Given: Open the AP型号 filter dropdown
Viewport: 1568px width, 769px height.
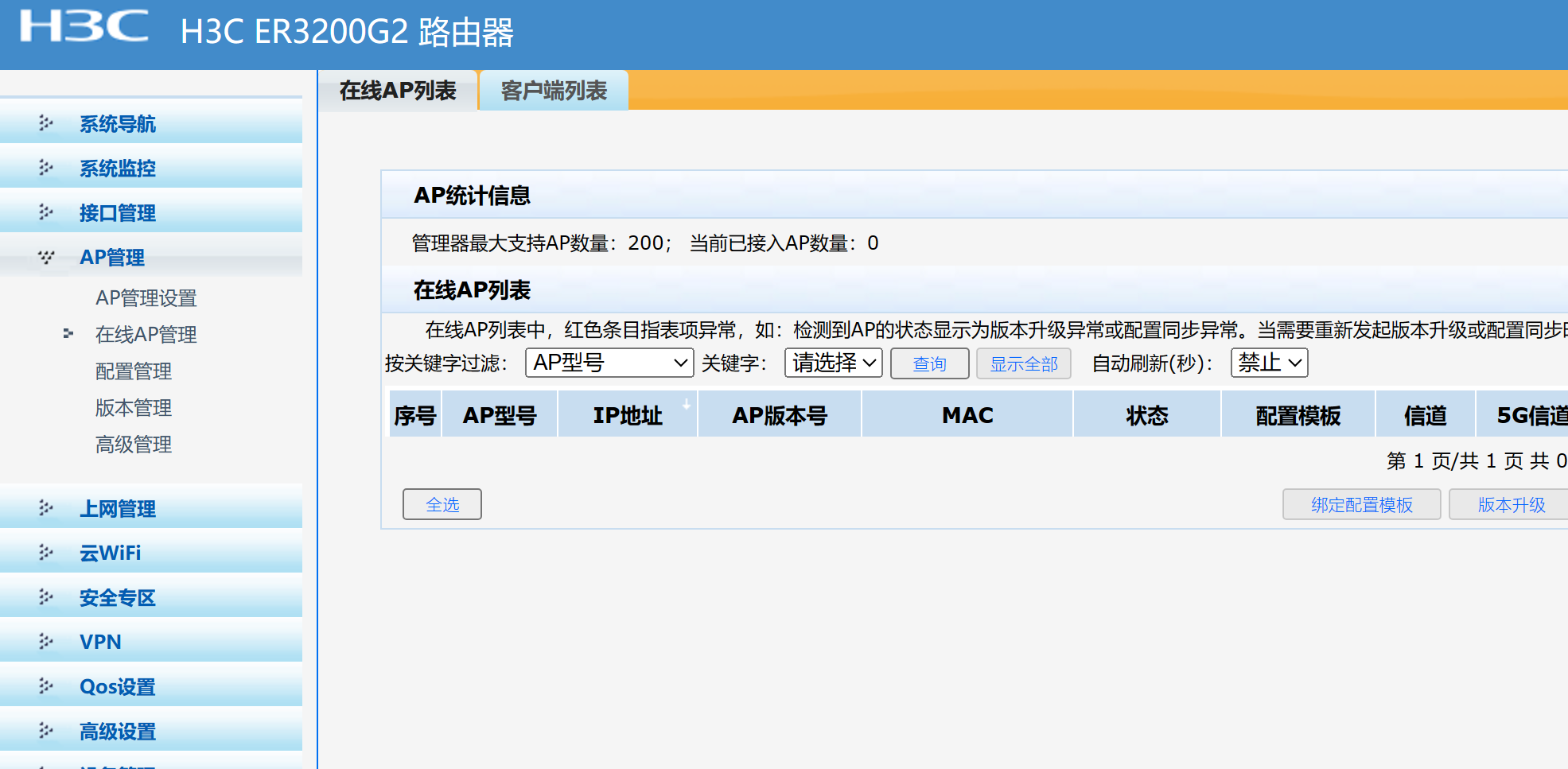Looking at the screenshot, I should (x=609, y=363).
